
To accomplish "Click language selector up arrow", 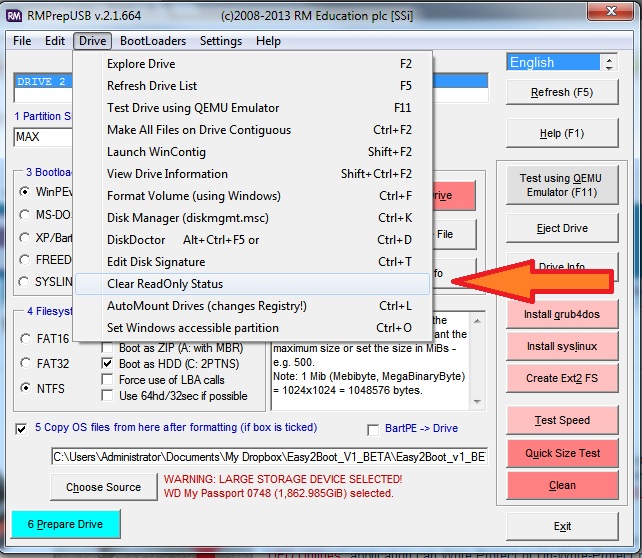I will (609, 59).
